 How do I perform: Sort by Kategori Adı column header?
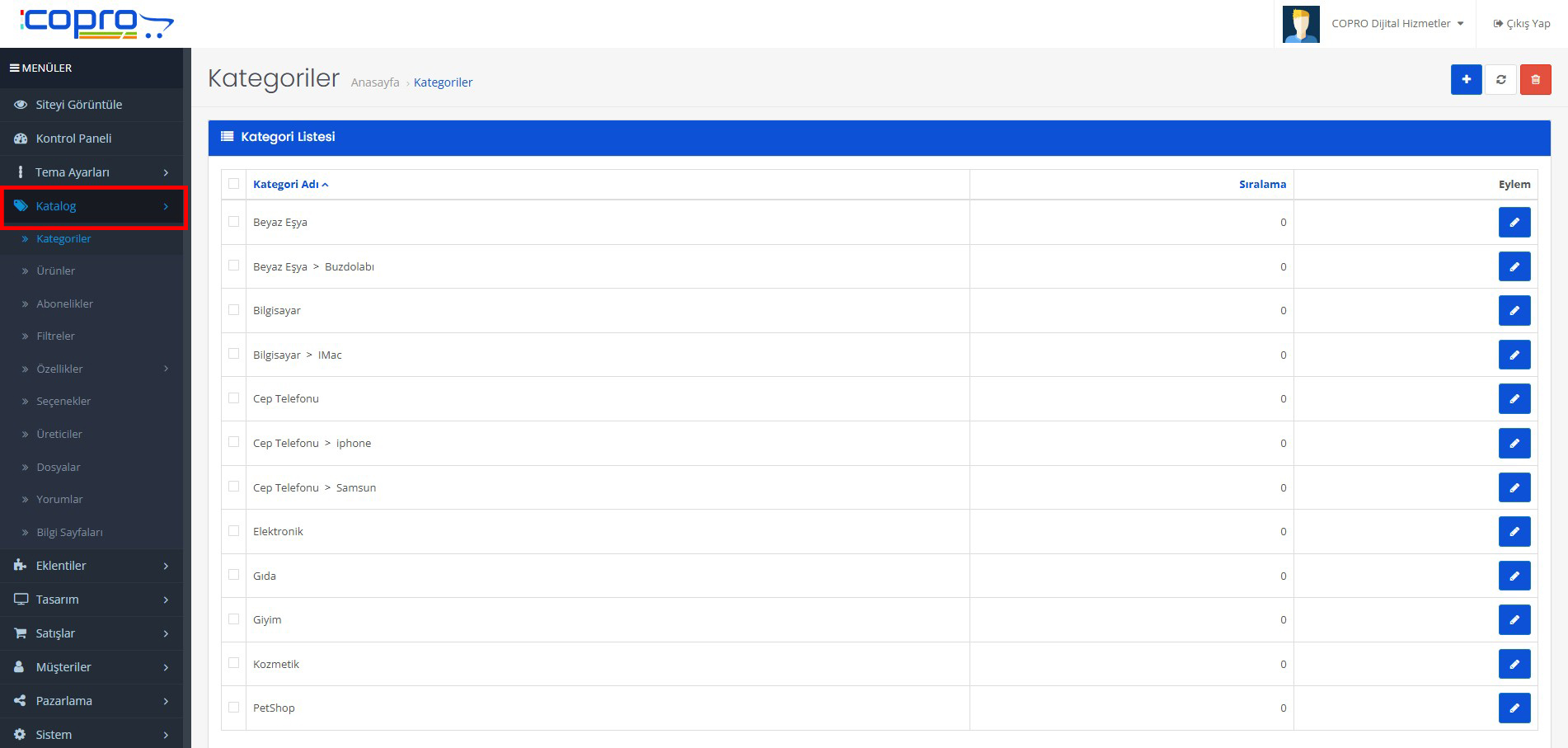pos(286,185)
